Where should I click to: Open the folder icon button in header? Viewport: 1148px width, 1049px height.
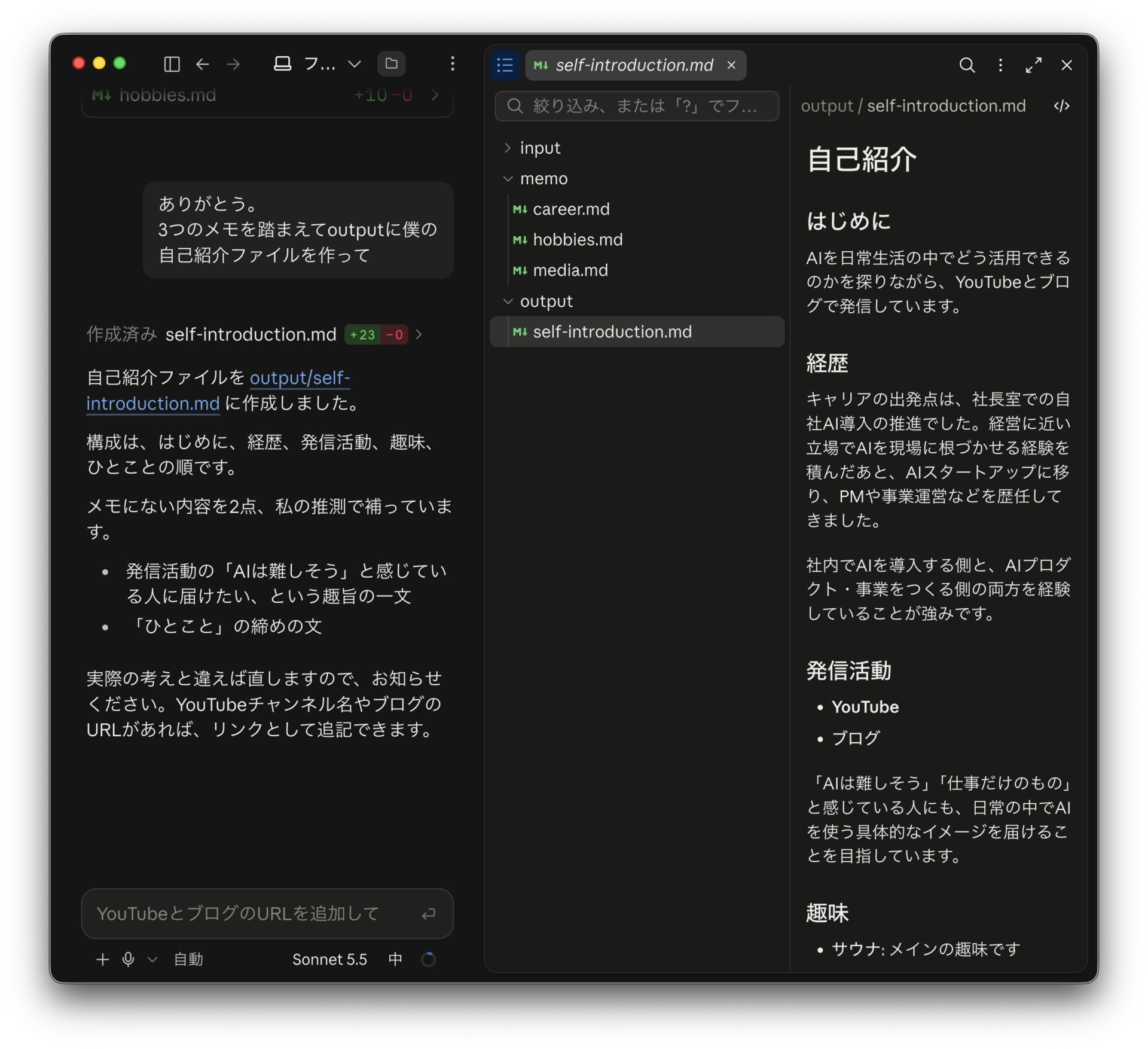click(392, 64)
